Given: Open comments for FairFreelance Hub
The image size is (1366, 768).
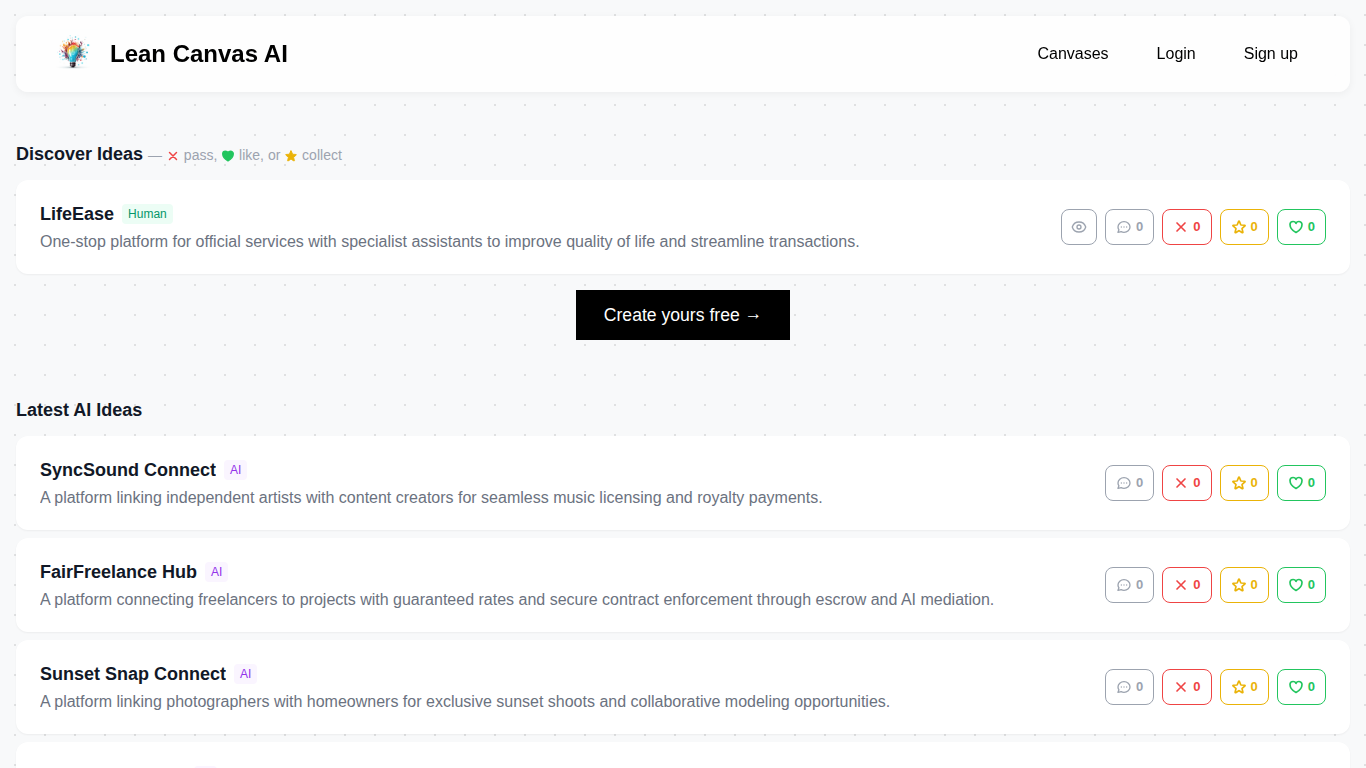Looking at the screenshot, I should point(1129,585).
